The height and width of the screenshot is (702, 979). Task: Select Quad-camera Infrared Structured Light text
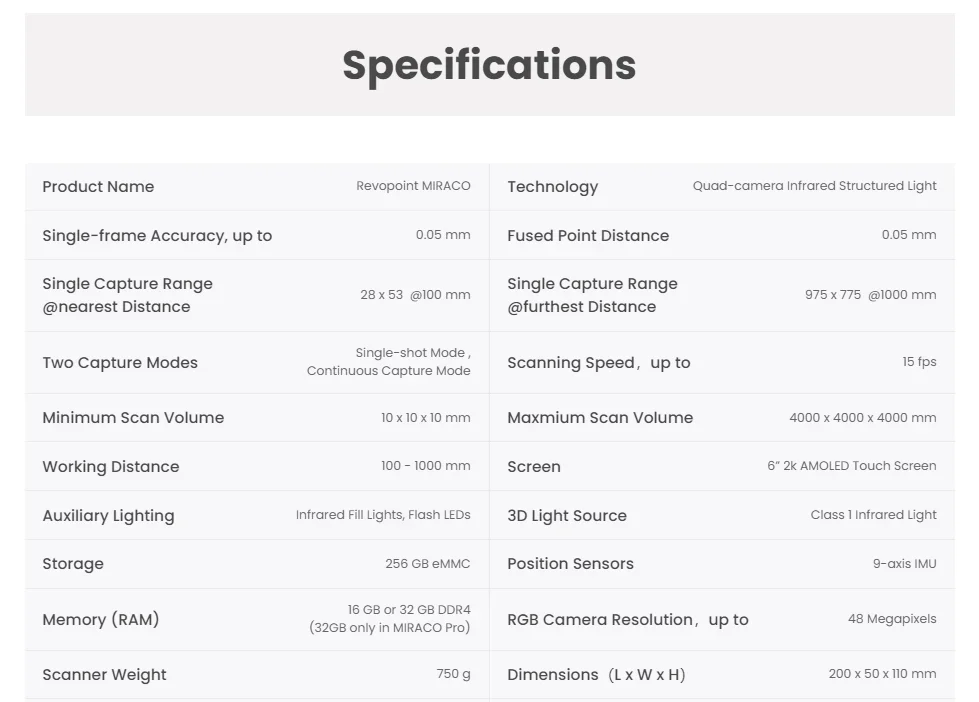click(x=814, y=186)
